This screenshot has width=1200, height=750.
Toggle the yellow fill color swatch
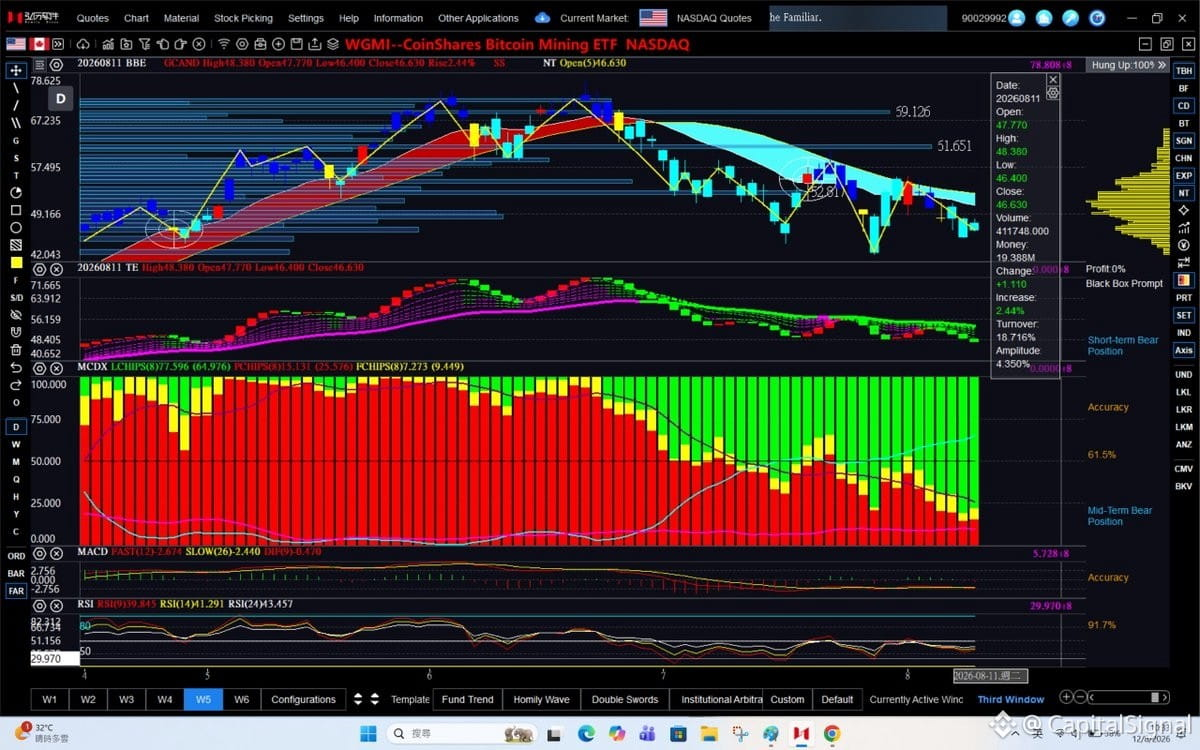pyautogui.click(x=16, y=263)
